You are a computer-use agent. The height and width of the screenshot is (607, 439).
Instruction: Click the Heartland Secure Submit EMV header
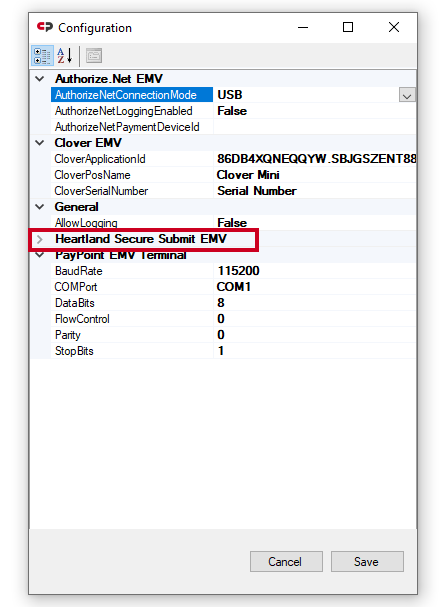click(141, 239)
